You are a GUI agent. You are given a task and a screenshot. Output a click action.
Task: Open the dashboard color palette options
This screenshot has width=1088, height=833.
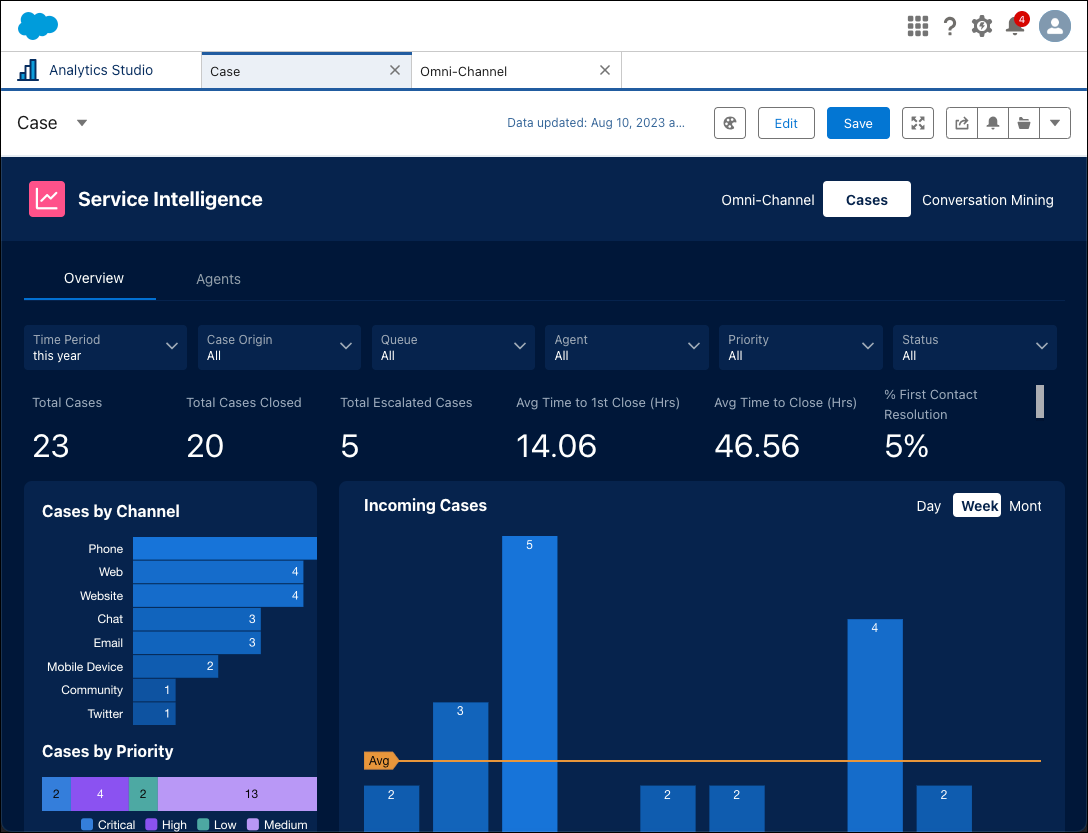(729, 122)
